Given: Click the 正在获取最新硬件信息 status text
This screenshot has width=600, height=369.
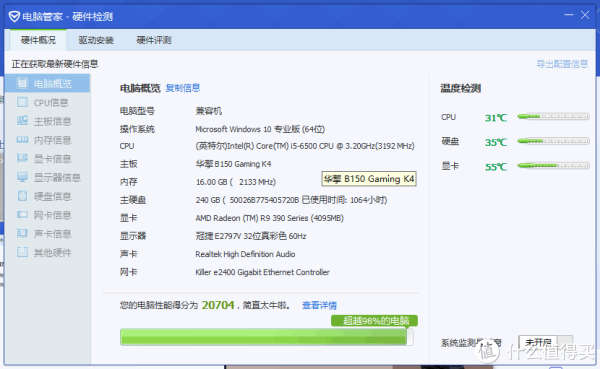Looking at the screenshot, I should pos(55,64).
